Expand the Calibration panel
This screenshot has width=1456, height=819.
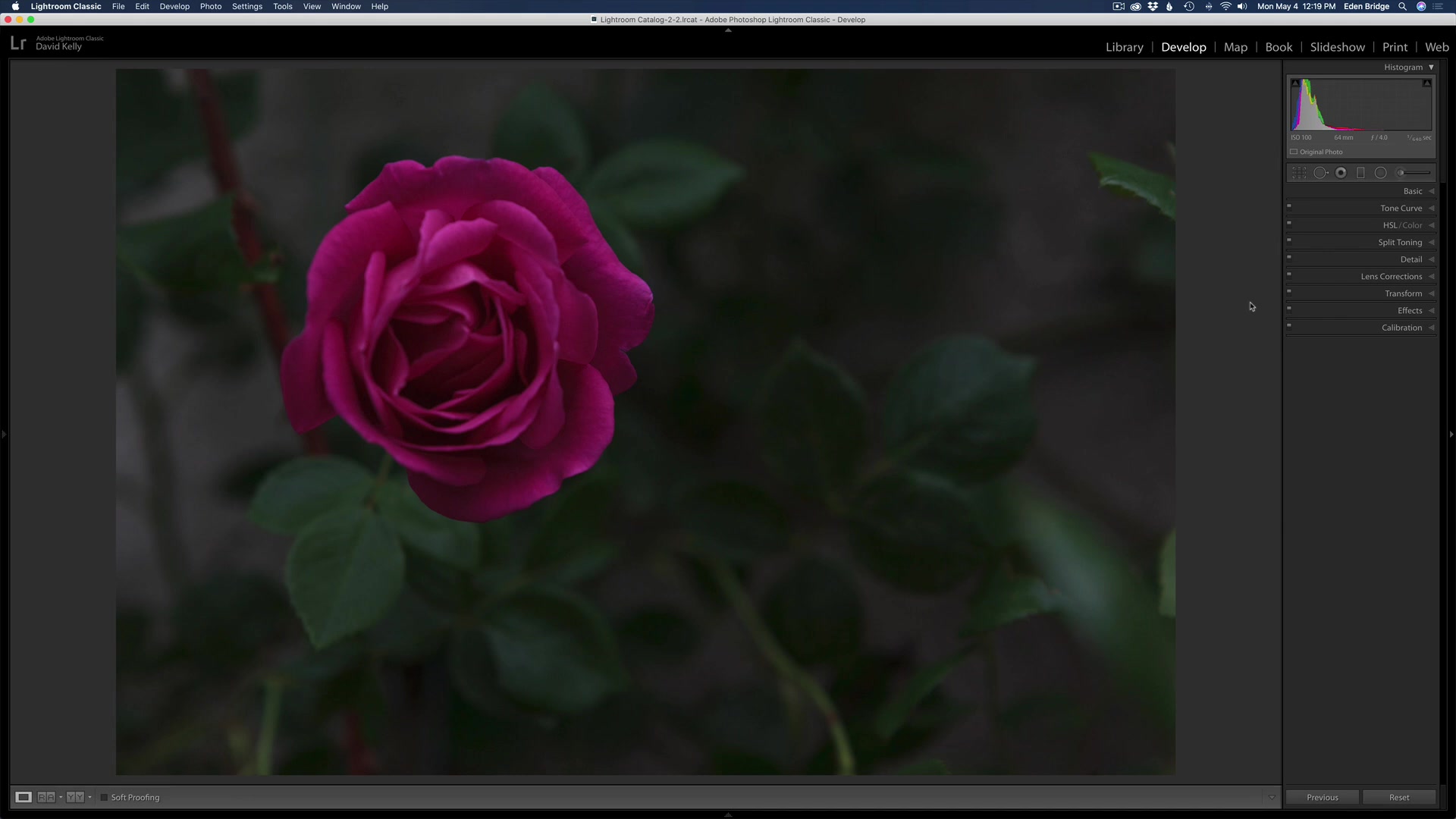(1431, 328)
